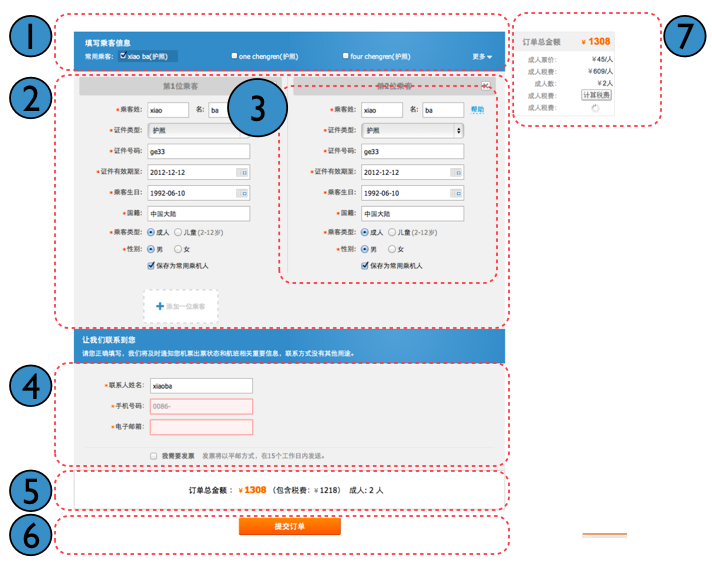712x569 pixels.
Task: Click the close icon on passenger 2 panel
Action: [x=485, y=87]
